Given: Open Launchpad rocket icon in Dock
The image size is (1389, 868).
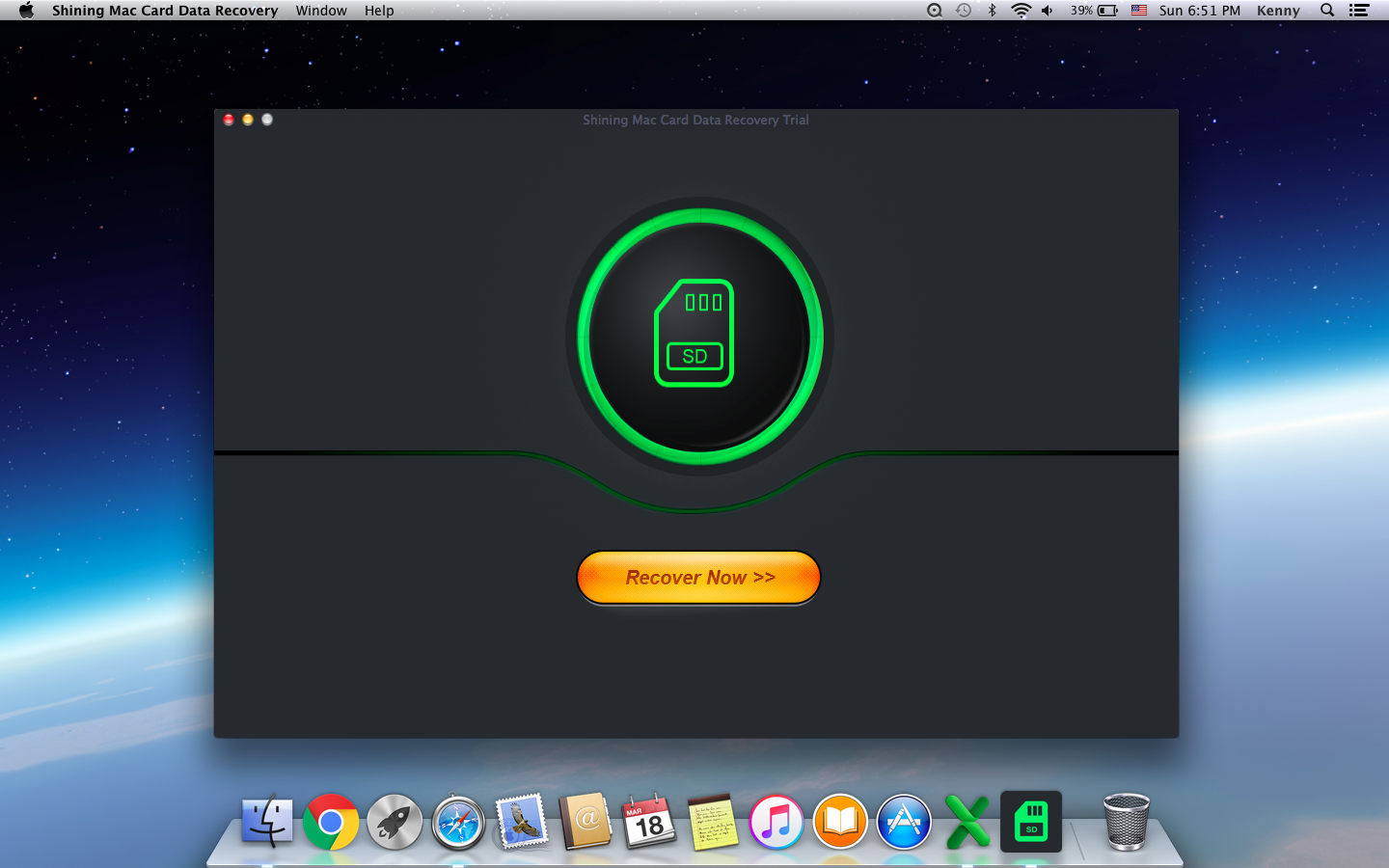Looking at the screenshot, I should pos(395,822).
